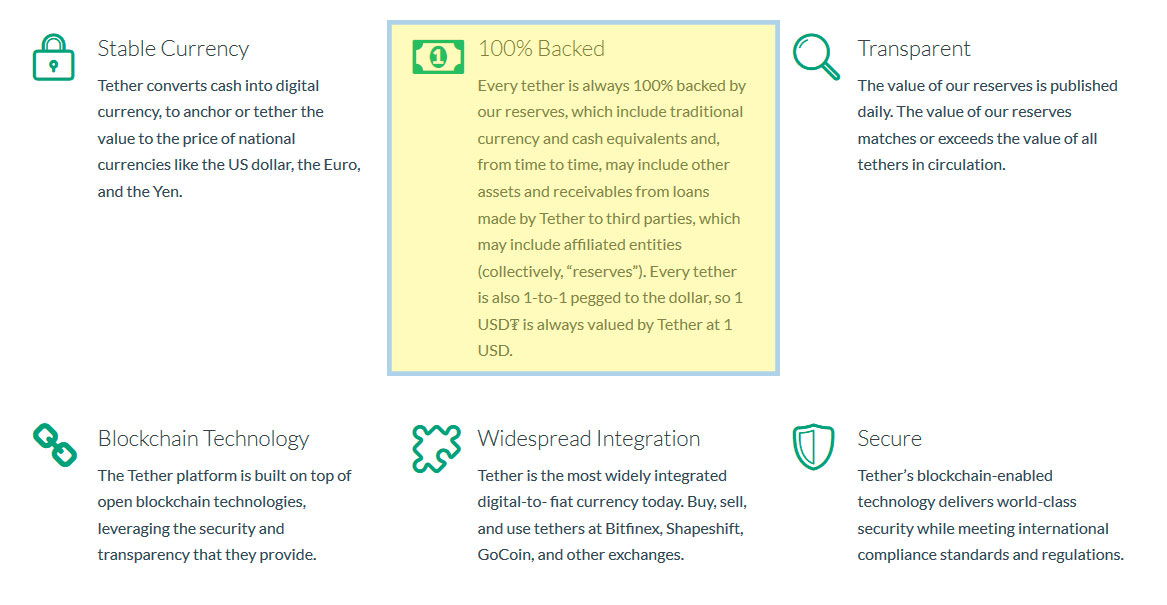Image resolution: width=1167 pixels, height=605 pixels.
Task: Click the puzzle piece icon
Action: coord(436,448)
